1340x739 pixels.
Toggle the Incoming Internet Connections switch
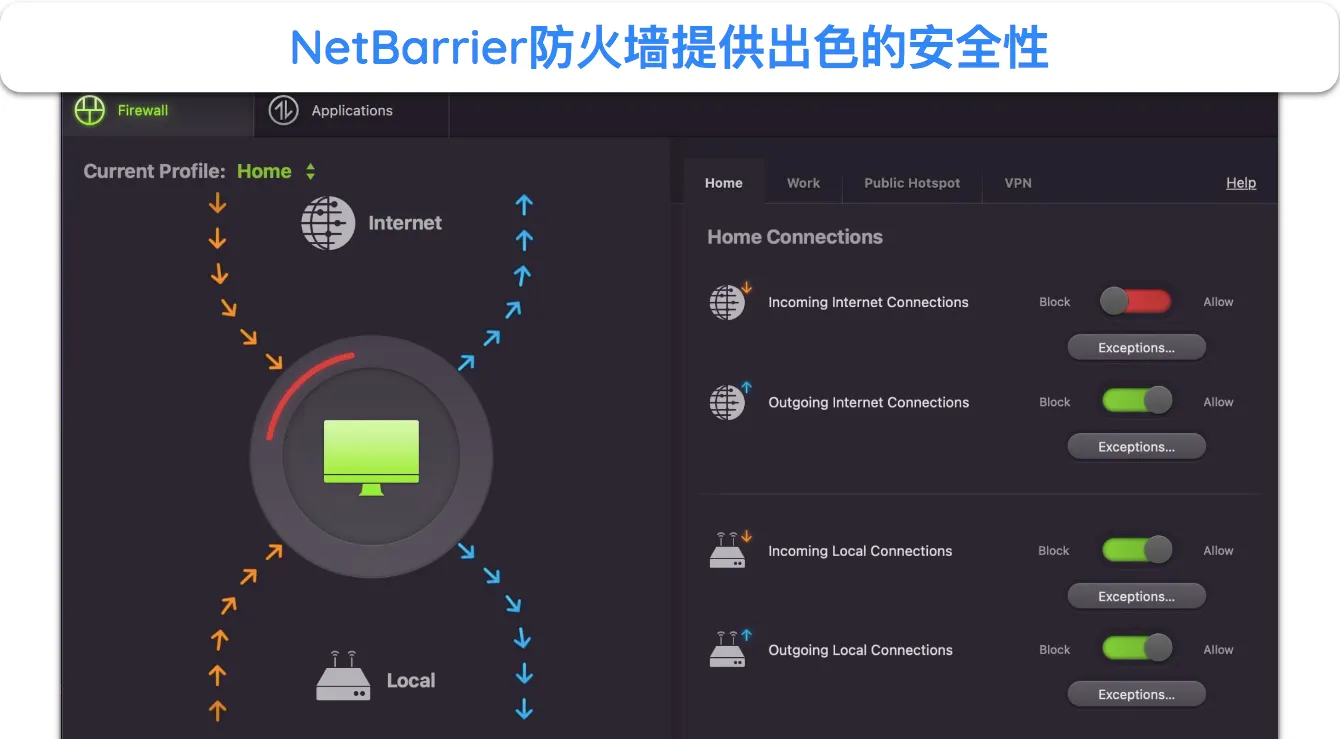1135,302
